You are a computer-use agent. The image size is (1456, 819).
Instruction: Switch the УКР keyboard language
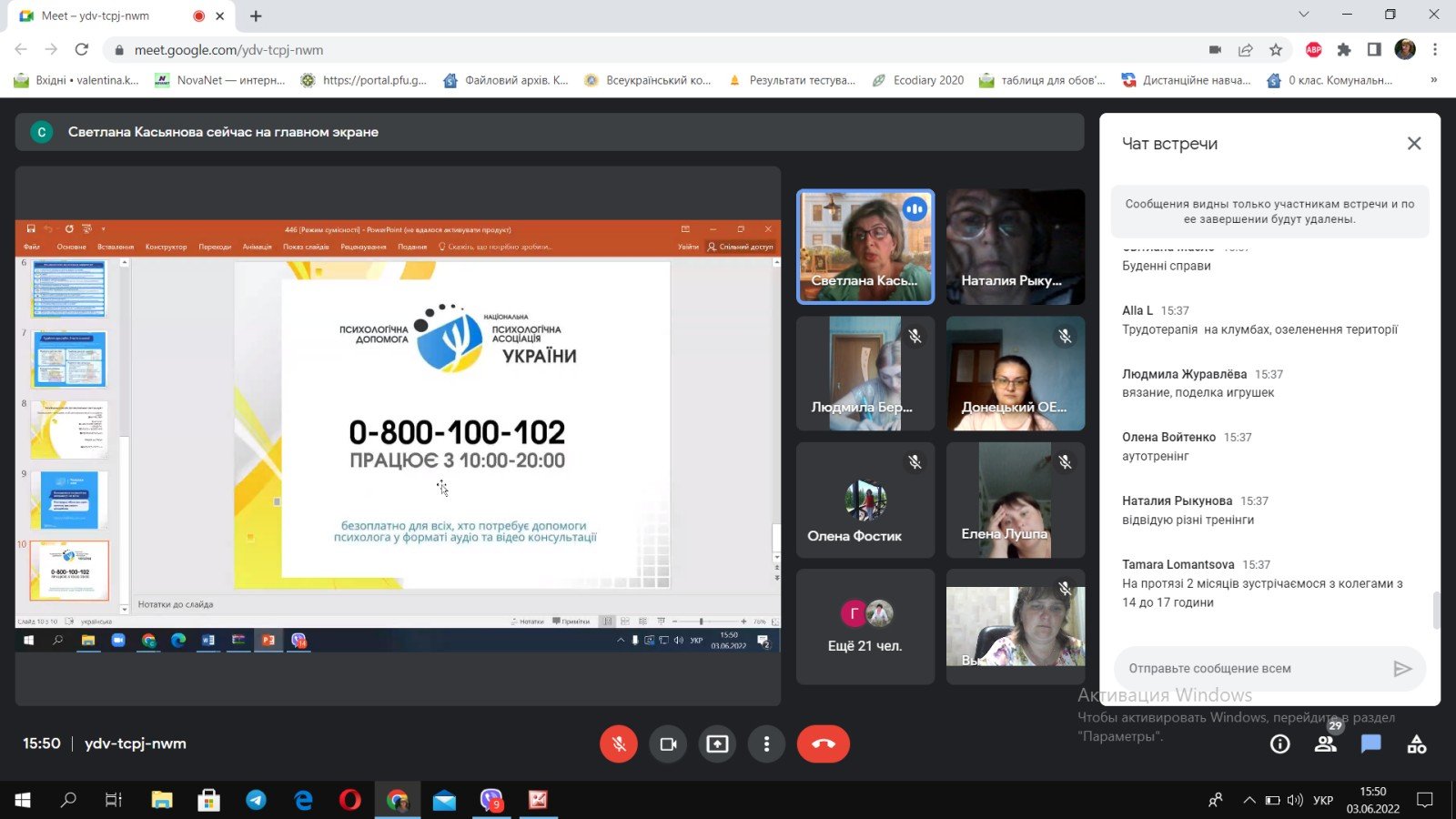click(1323, 800)
